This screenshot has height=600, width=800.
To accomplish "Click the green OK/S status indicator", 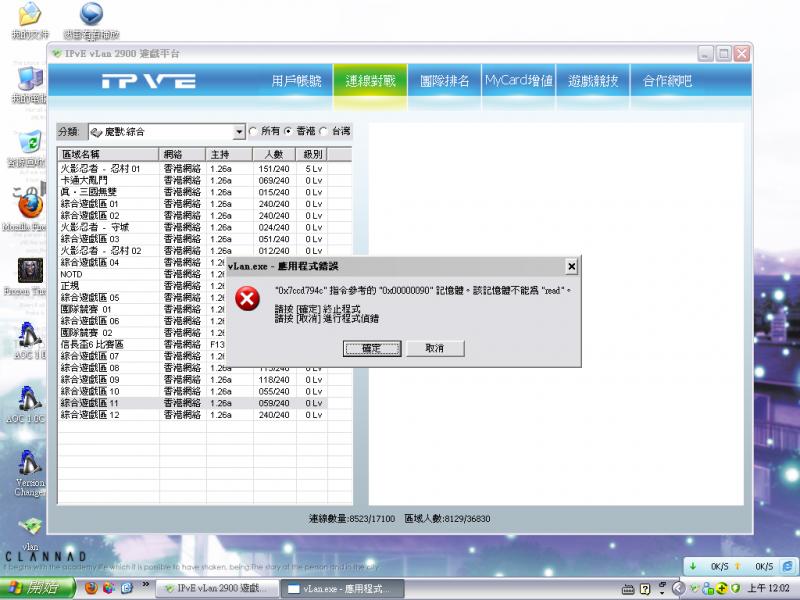I will coord(696,566).
